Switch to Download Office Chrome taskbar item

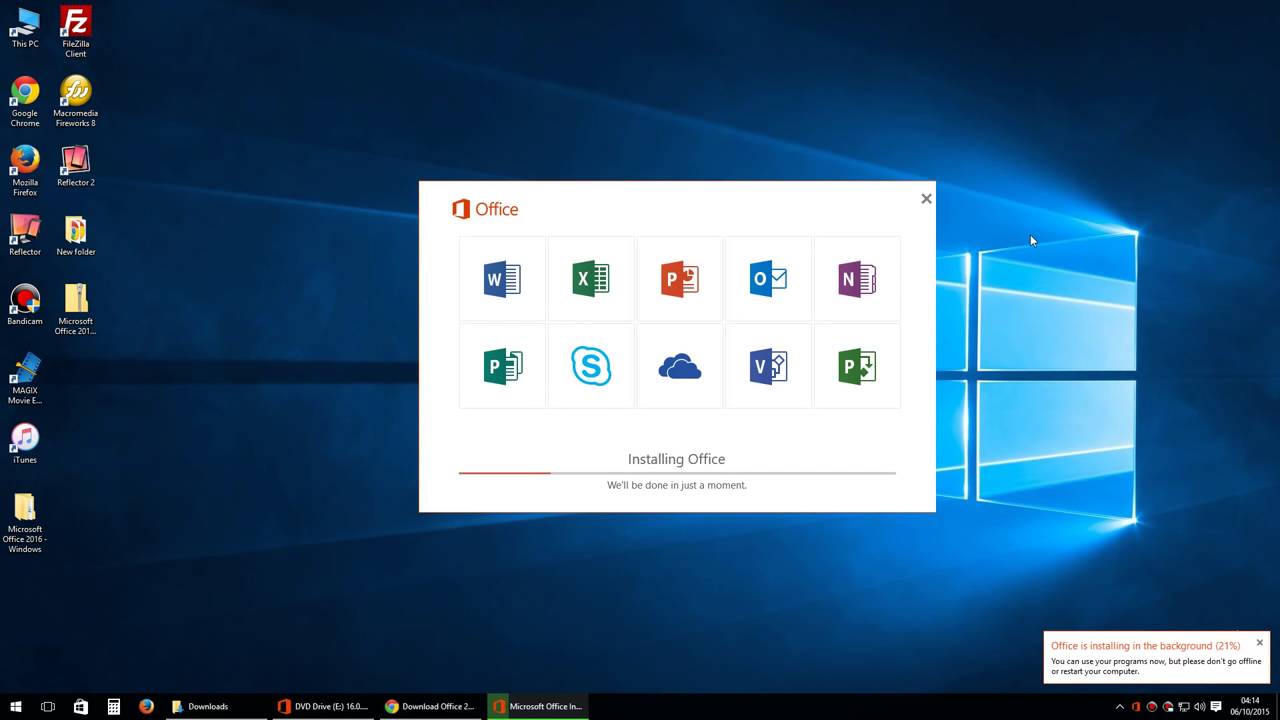(431, 707)
